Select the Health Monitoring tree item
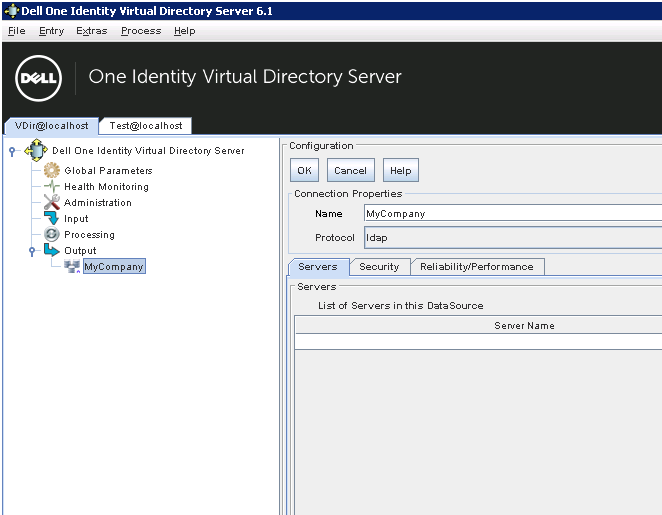The width and height of the screenshot is (662, 515). pyautogui.click(x=106, y=187)
